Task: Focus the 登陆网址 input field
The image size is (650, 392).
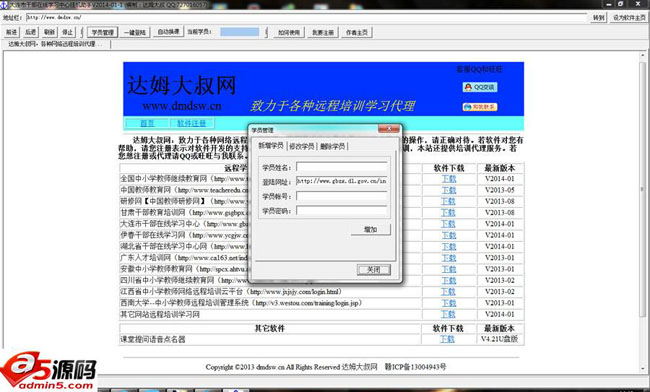Action: (x=342, y=181)
